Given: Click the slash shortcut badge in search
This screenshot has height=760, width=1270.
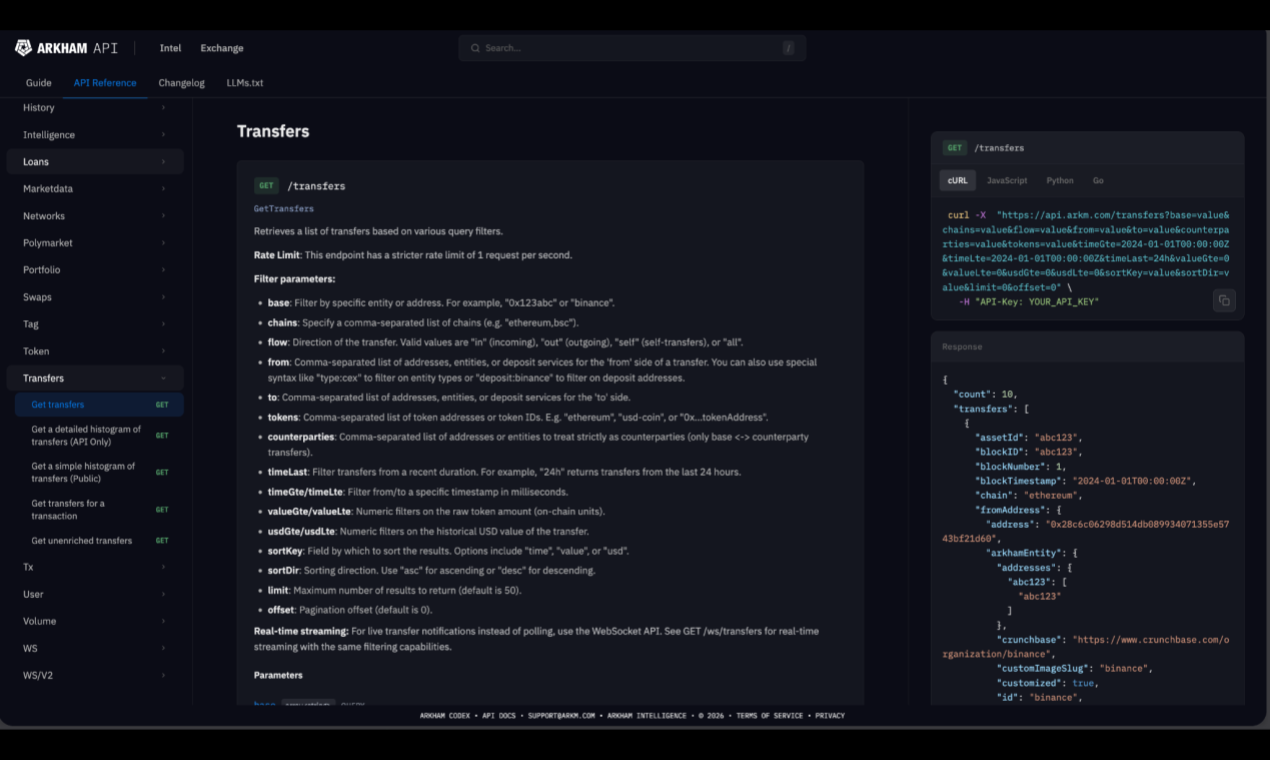Looking at the screenshot, I should [788, 48].
